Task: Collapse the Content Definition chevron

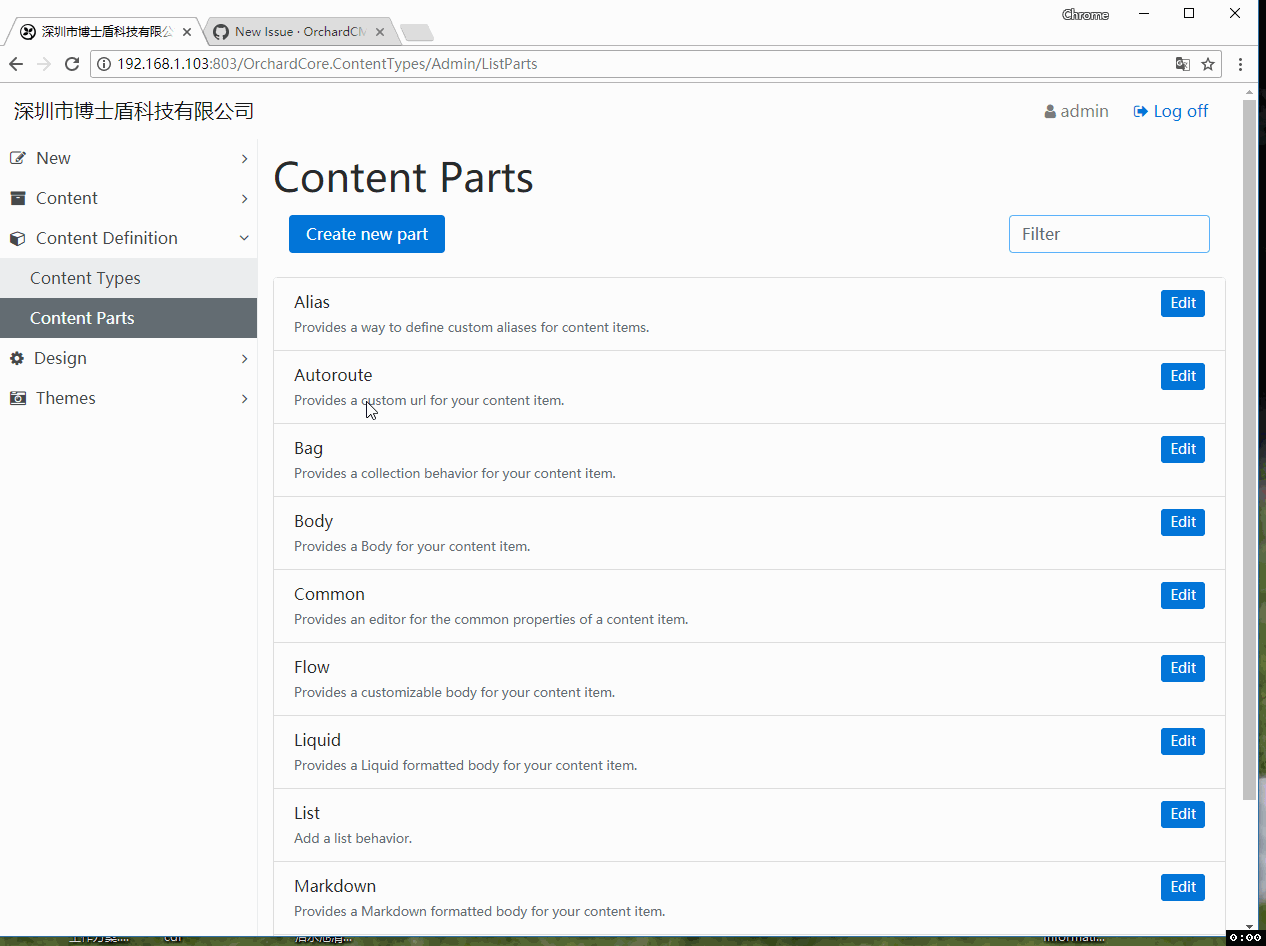Action: (244, 238)
